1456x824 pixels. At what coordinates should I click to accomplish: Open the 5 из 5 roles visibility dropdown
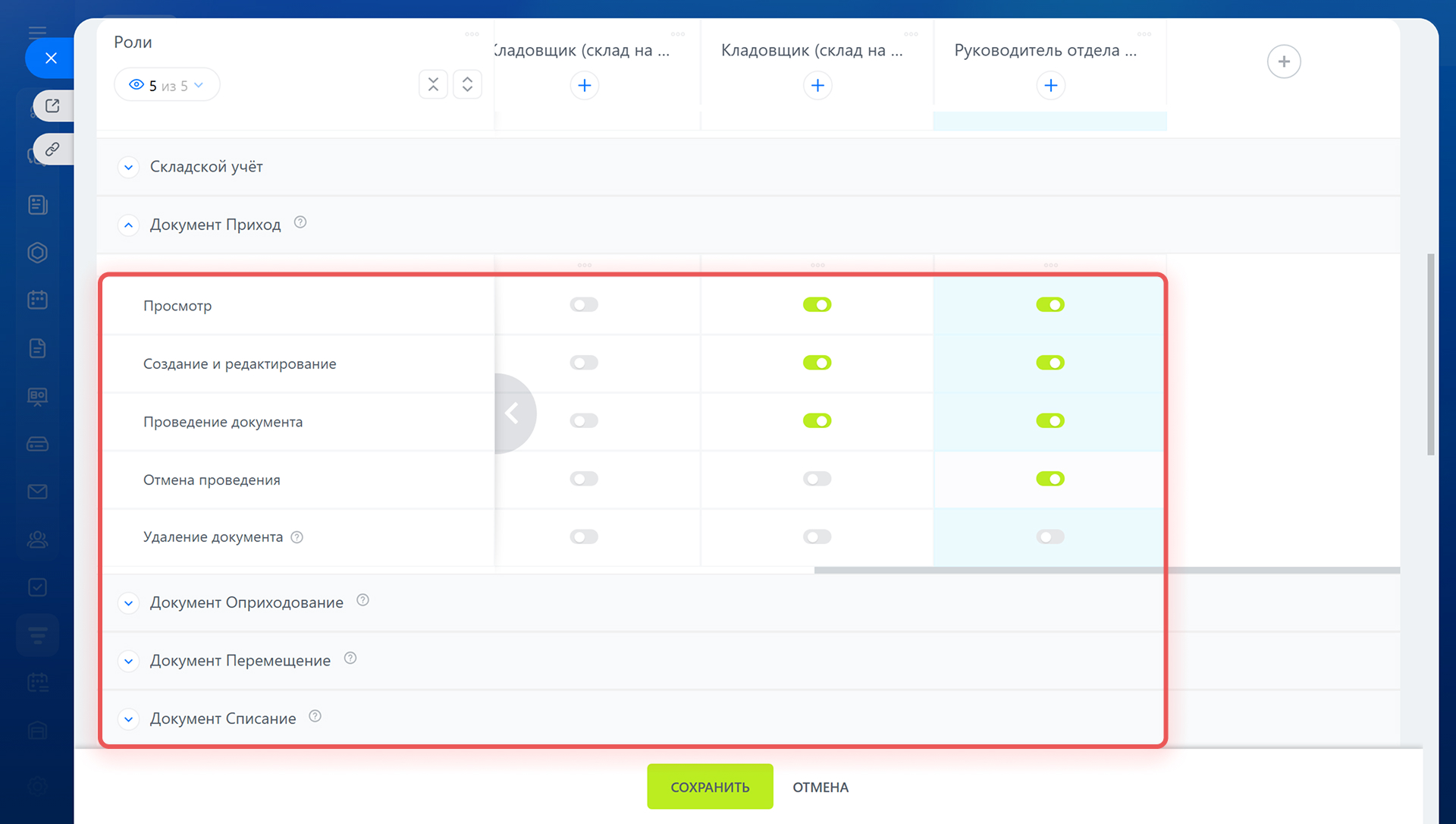(167, 85)
